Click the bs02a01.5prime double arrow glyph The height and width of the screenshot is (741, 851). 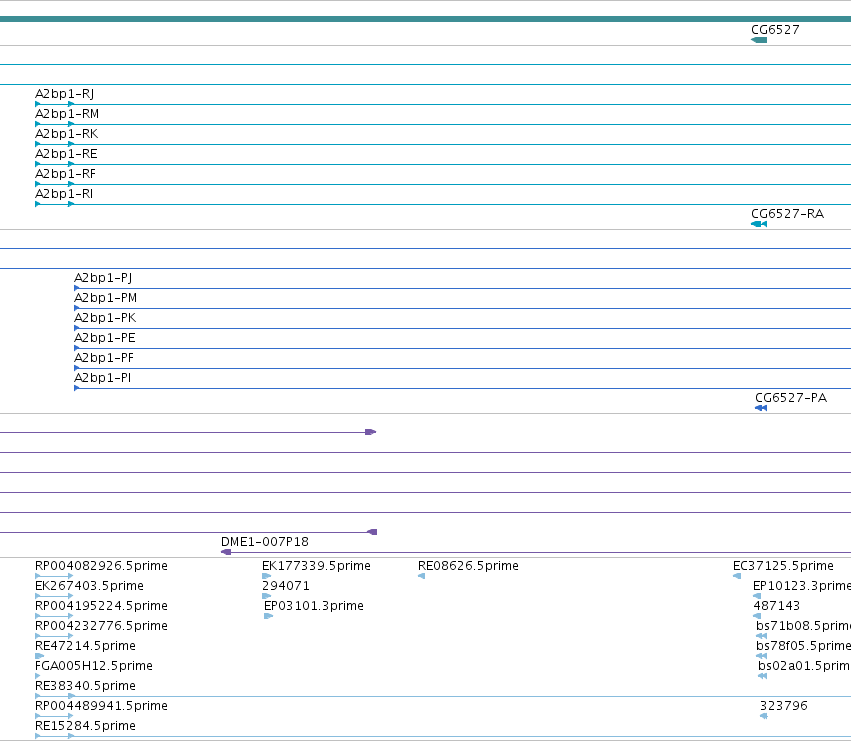tap(763, 676)
